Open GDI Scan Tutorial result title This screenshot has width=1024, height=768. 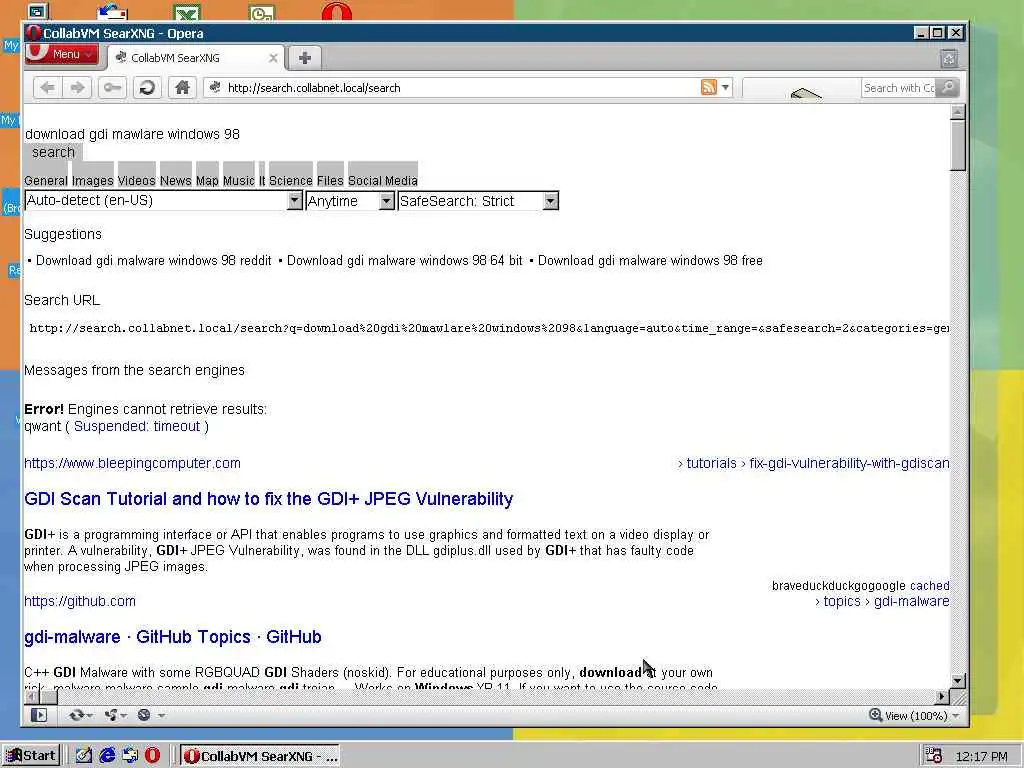268,499
